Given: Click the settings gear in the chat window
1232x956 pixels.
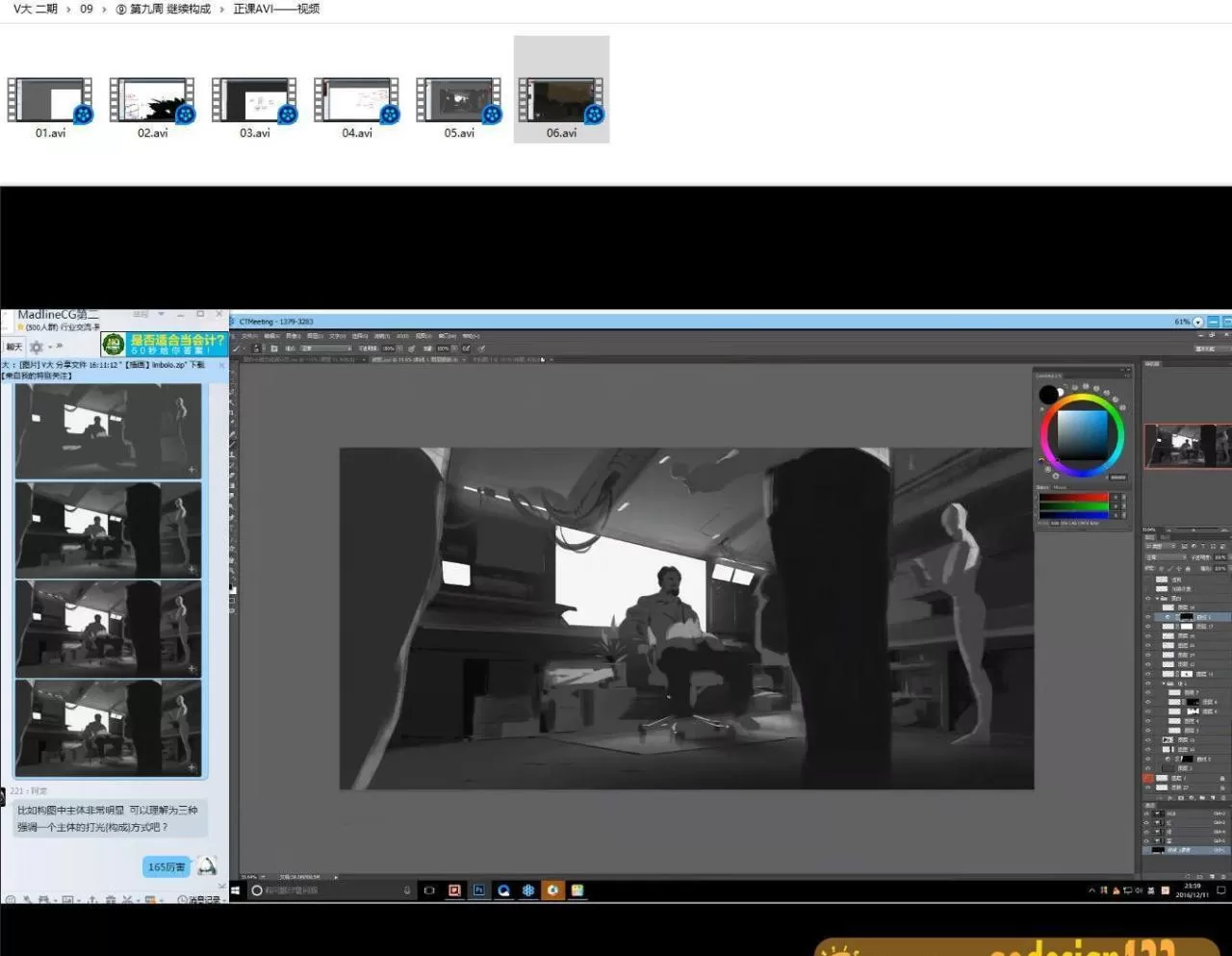Looking at the screenshot, I should pyautogui.click(x=36, y=347).
